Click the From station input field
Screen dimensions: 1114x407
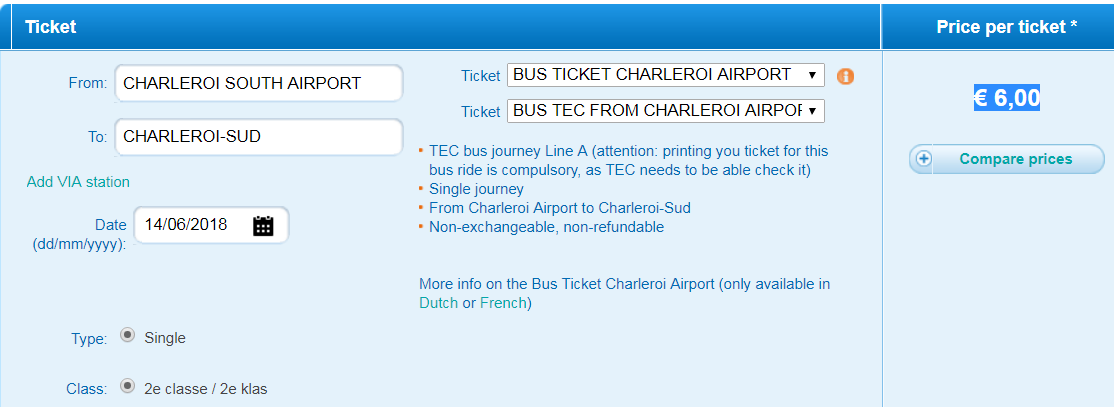coord(259,83)
